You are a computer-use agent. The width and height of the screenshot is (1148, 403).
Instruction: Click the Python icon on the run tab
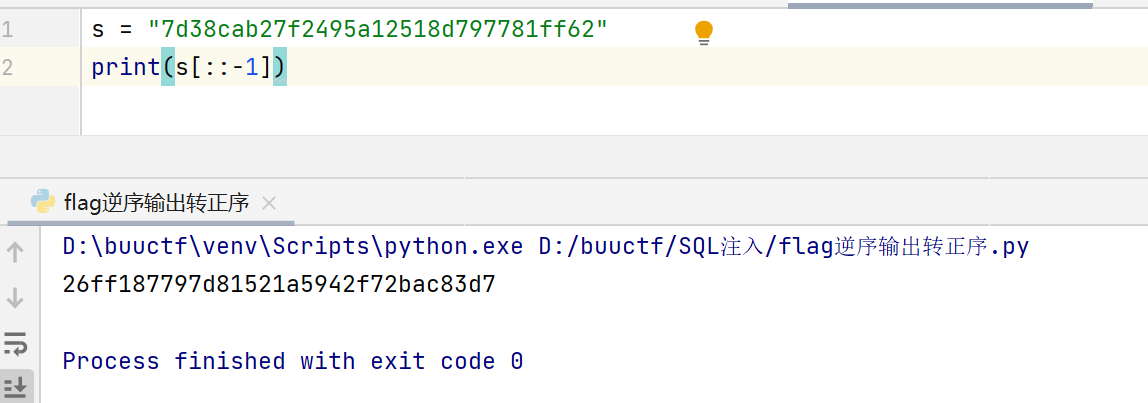[43, 202]
